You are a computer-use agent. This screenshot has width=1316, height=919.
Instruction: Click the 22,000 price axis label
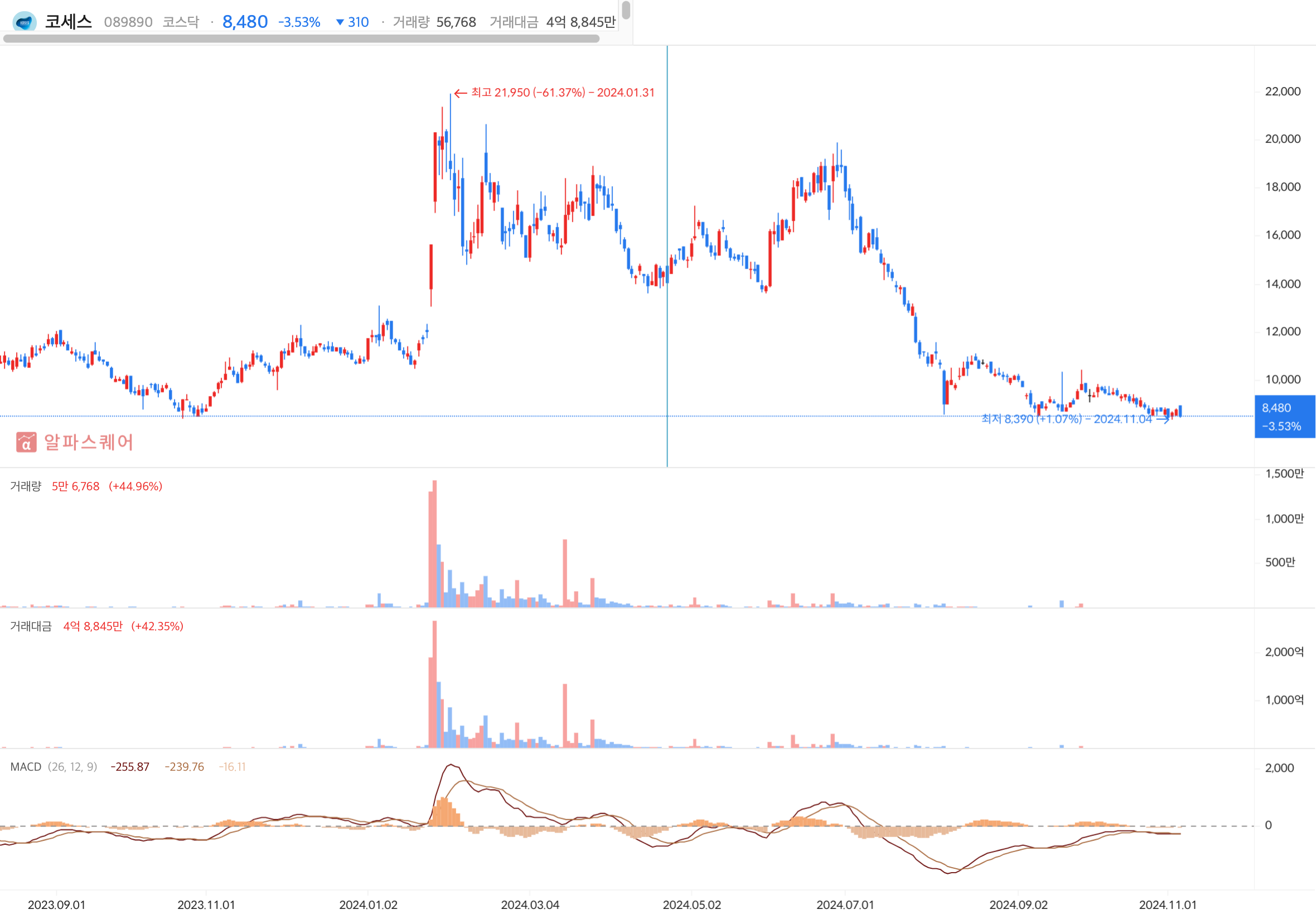pos(1283,91)
